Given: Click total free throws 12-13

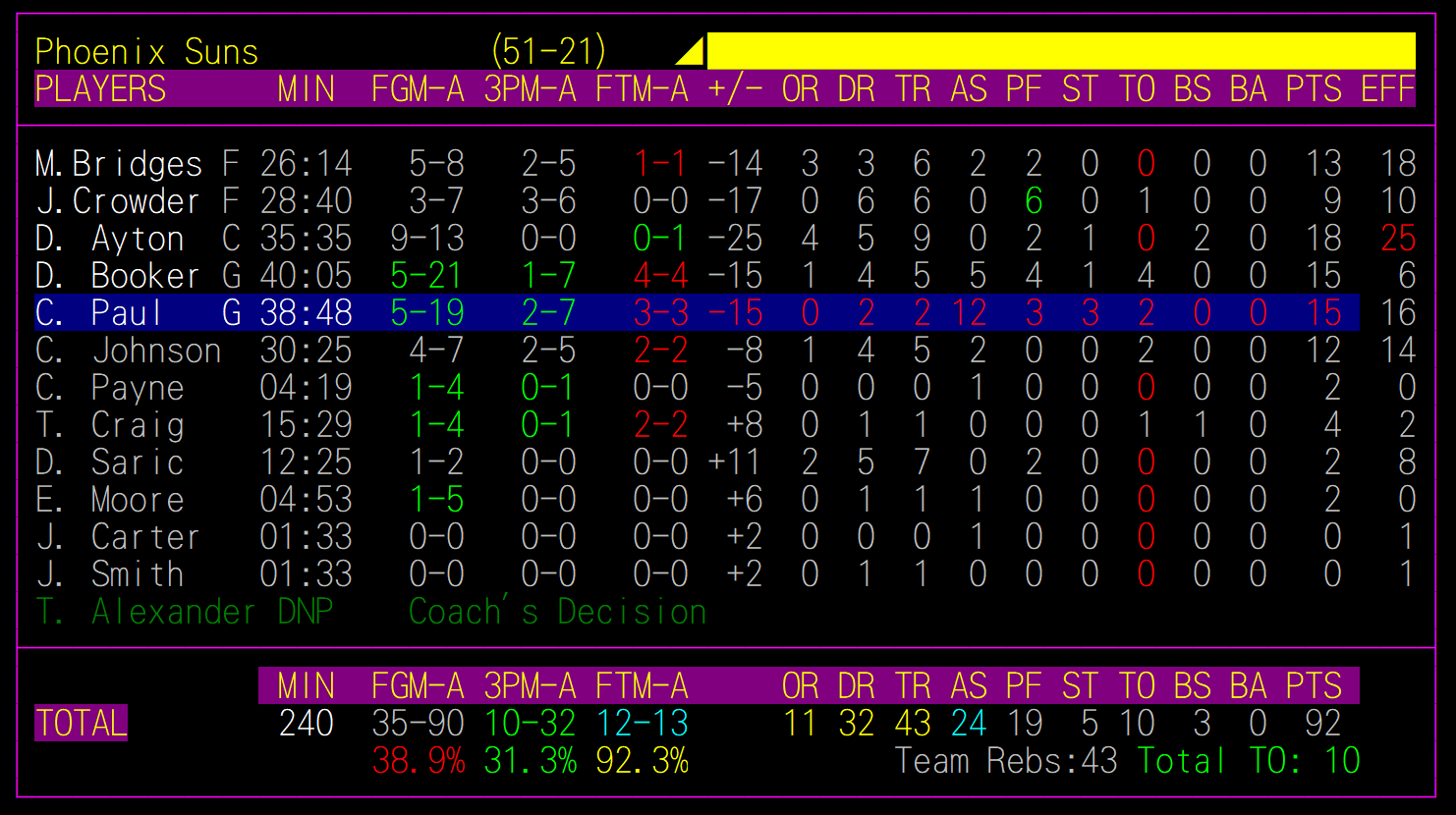Looking at the screenshot, I should tap(642, 724).
